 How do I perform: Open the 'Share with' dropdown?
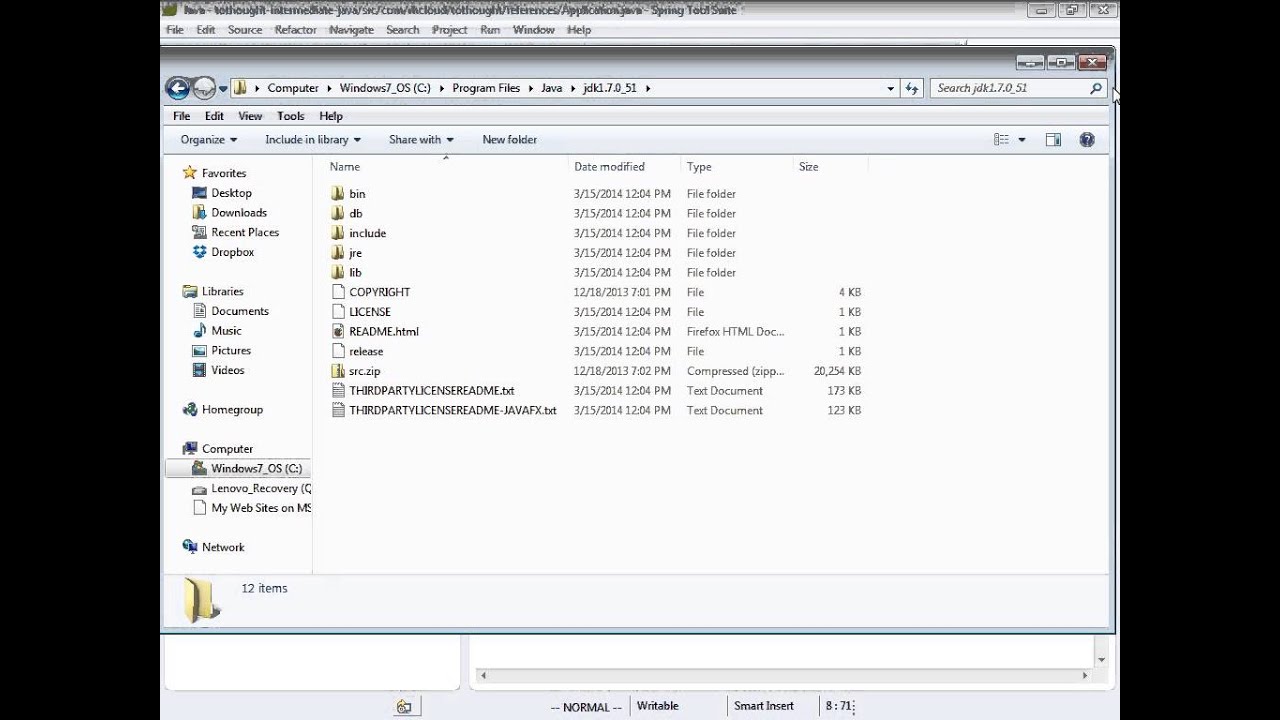(421, 140)
